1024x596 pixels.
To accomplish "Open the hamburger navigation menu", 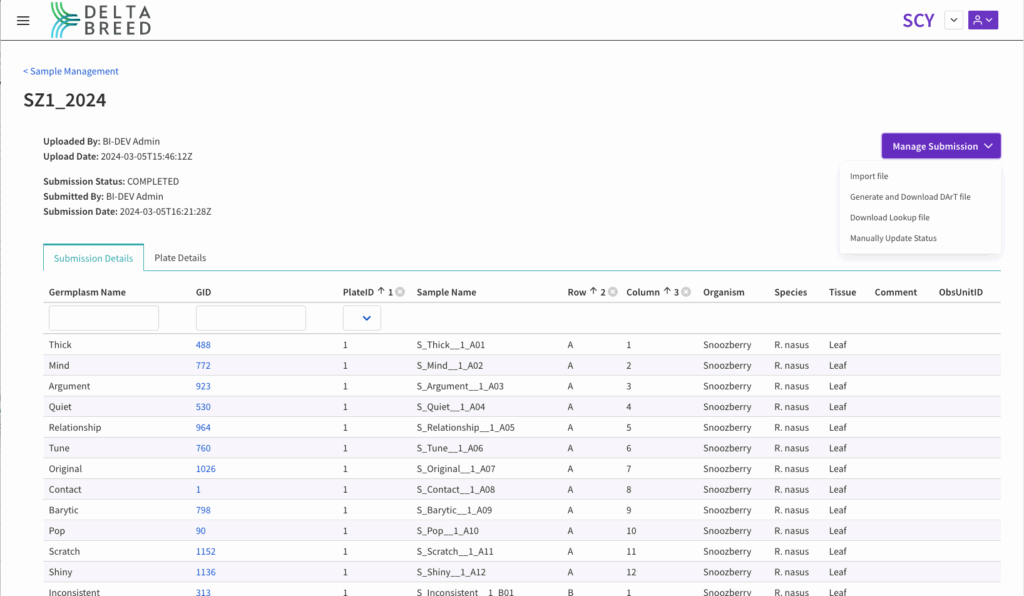I will [23, 20].
